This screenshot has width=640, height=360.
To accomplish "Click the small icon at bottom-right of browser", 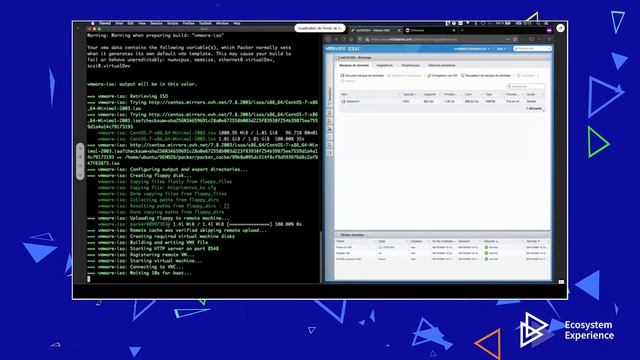I will click(x=561, y=282).
